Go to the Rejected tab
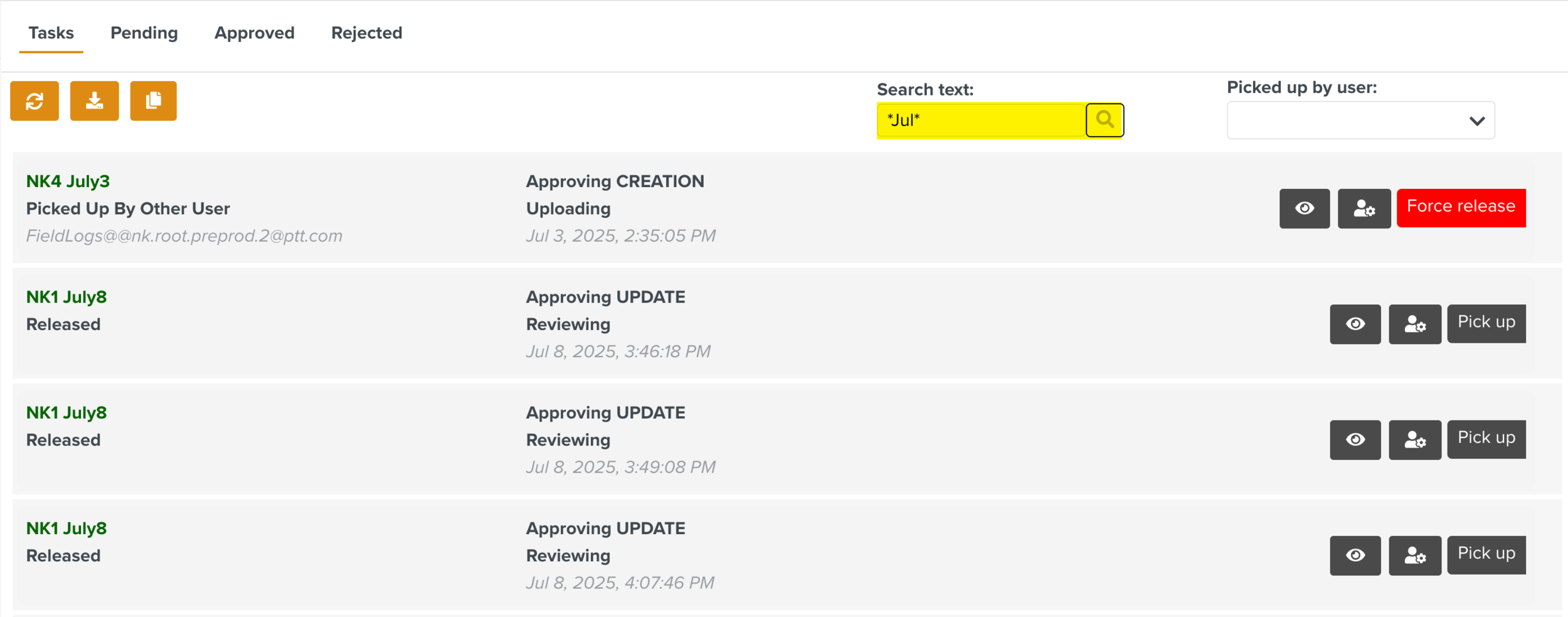 pos(366,33)
